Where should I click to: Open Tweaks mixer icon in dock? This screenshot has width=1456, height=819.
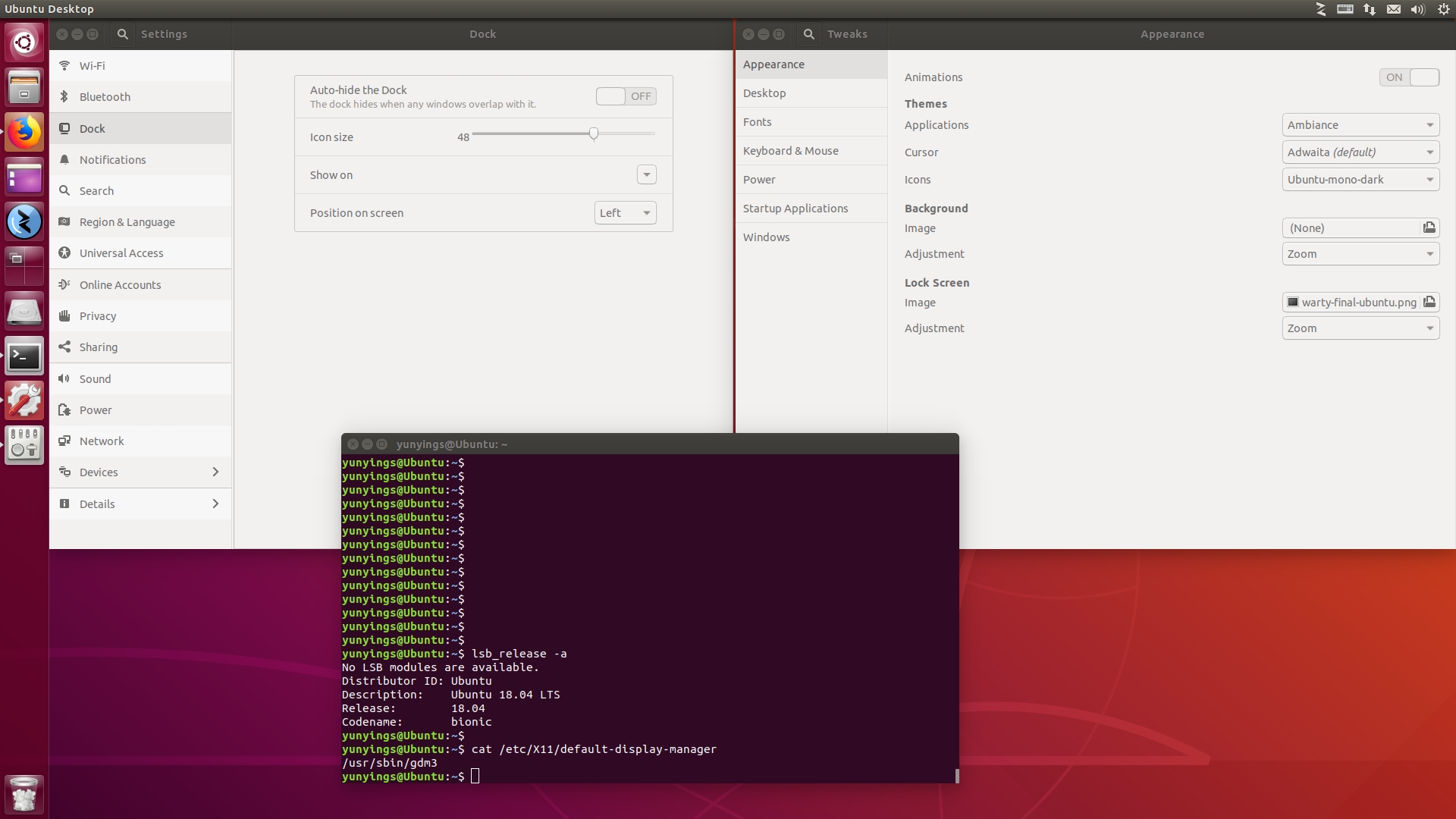point(24,445)
